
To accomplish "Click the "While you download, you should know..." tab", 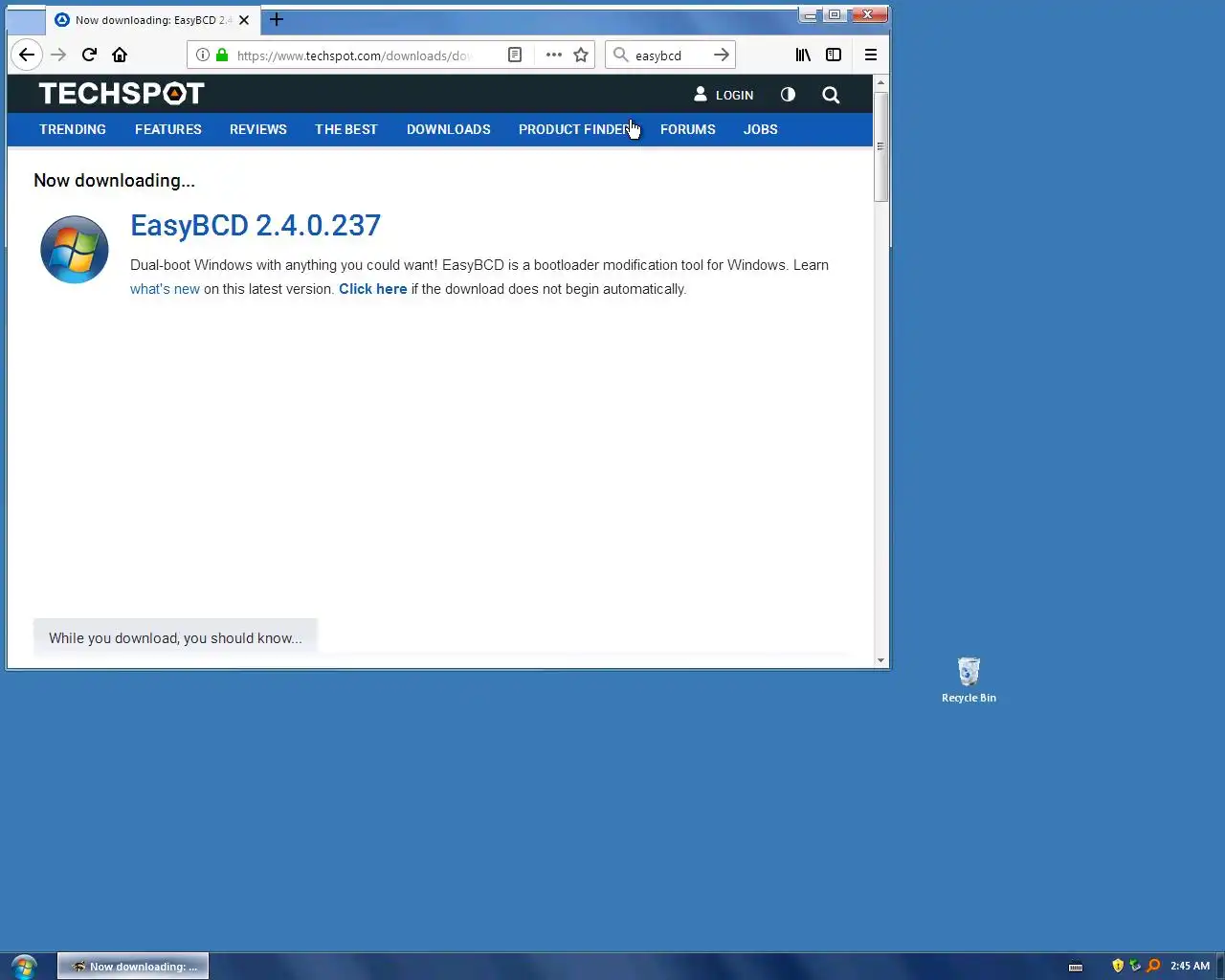I will (175, 637).
